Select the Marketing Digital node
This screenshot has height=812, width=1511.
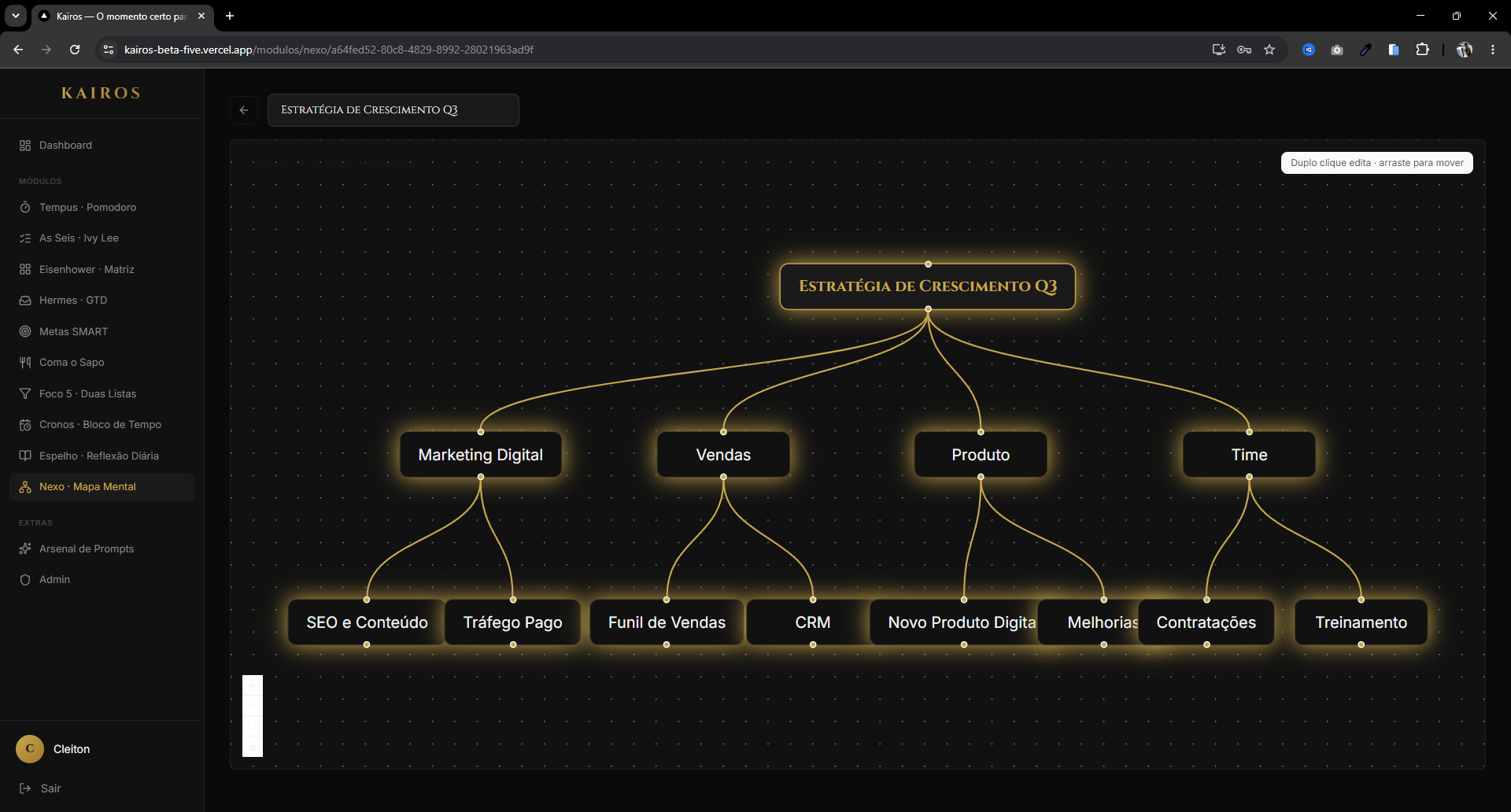point(481,455)
